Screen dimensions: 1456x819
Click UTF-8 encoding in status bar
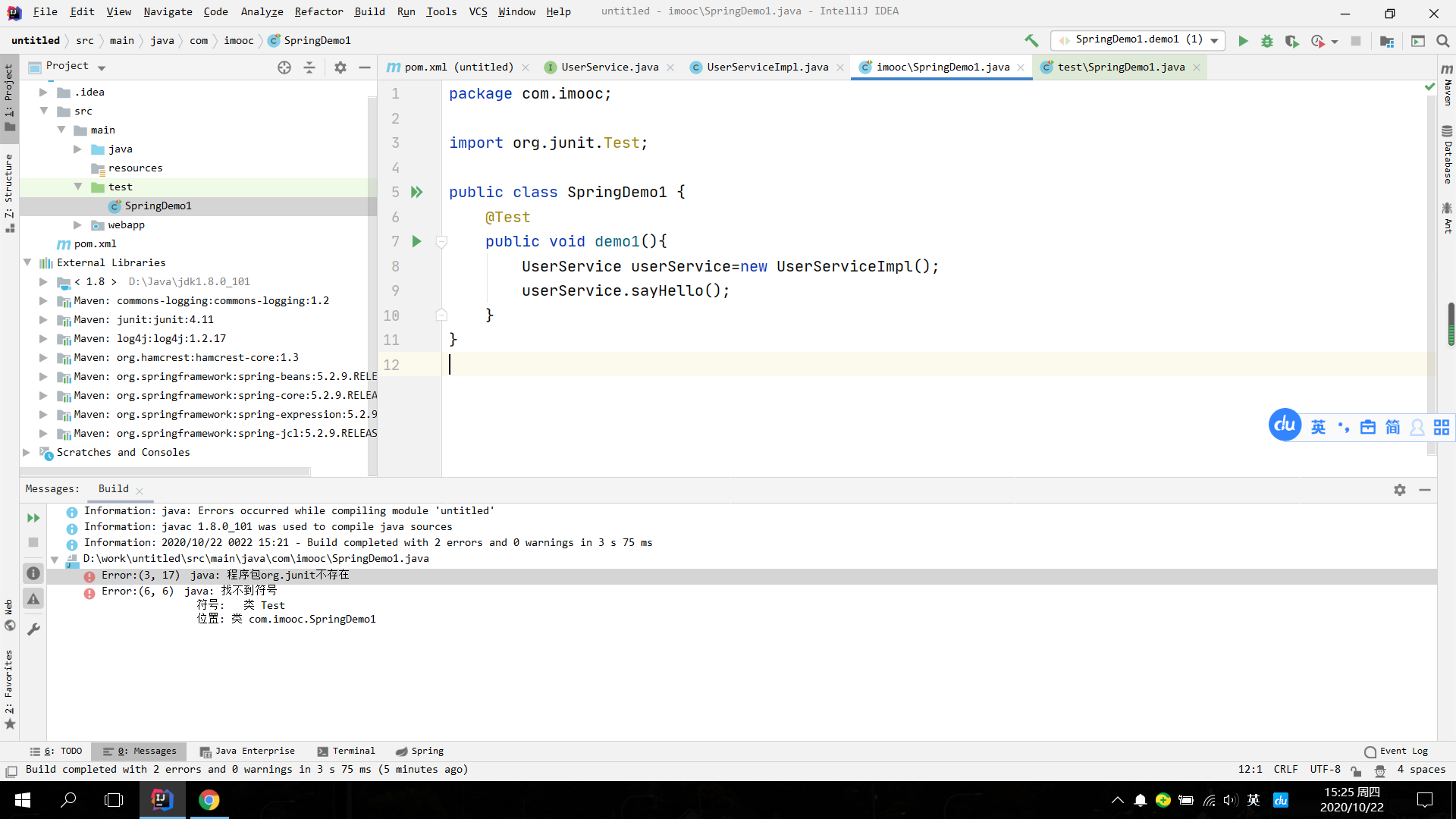(x=1325, y=770)
